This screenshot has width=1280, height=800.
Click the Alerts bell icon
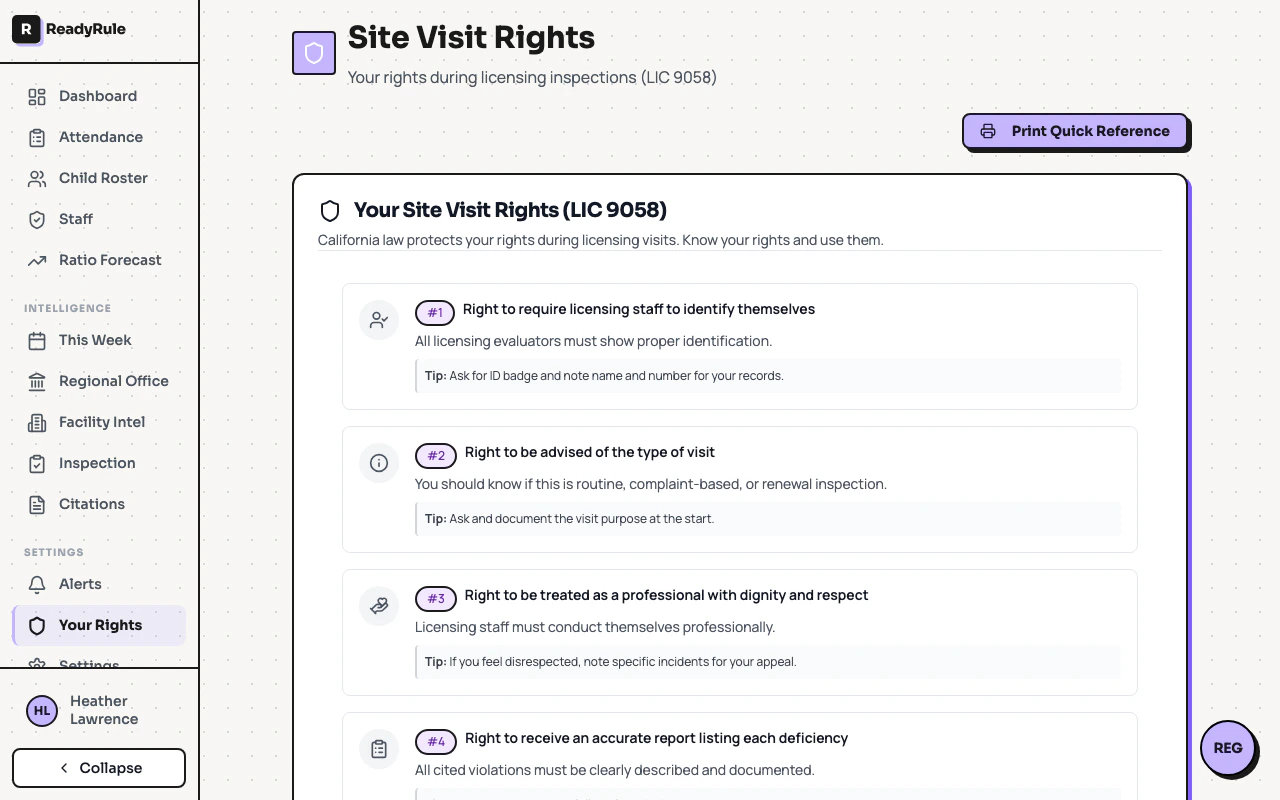pos(37,584)
